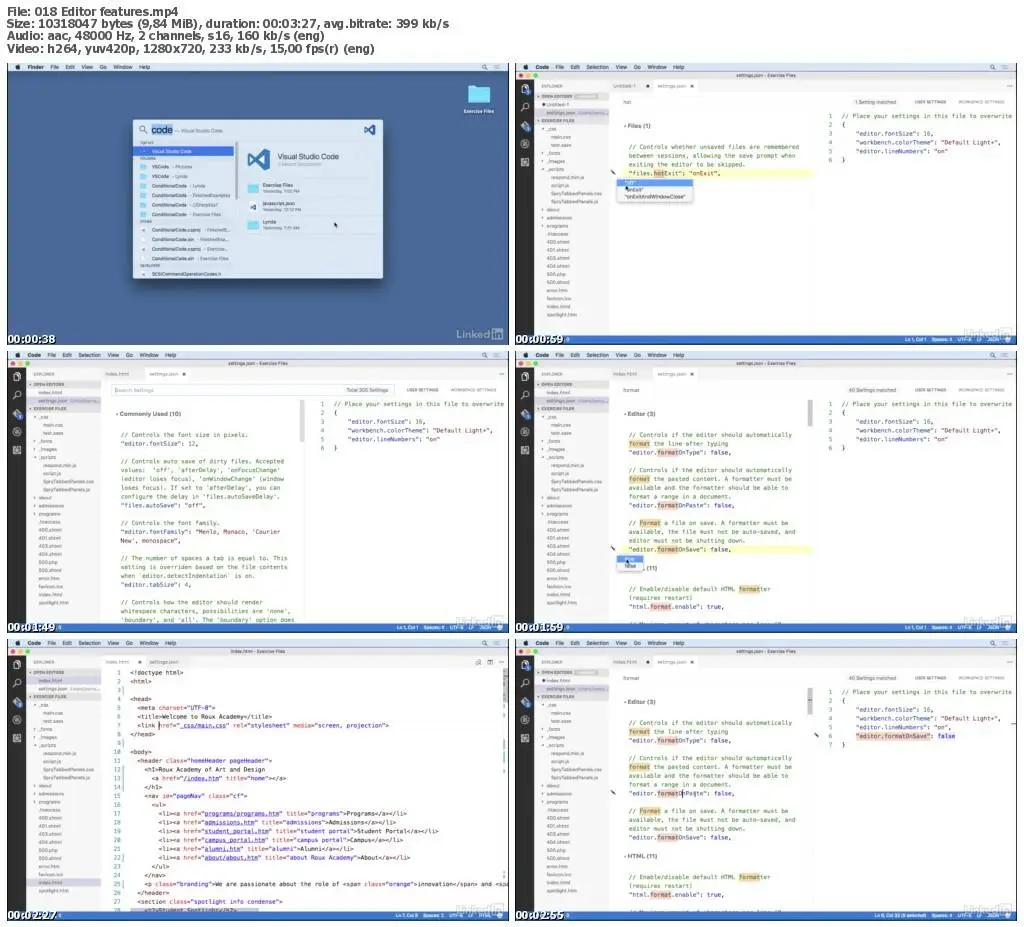Image resolution: width=1024 pixels, height=927 pixels.
Task: Click Search Settings field in 00:01:49 frame
Action: [x=253, y=390]
